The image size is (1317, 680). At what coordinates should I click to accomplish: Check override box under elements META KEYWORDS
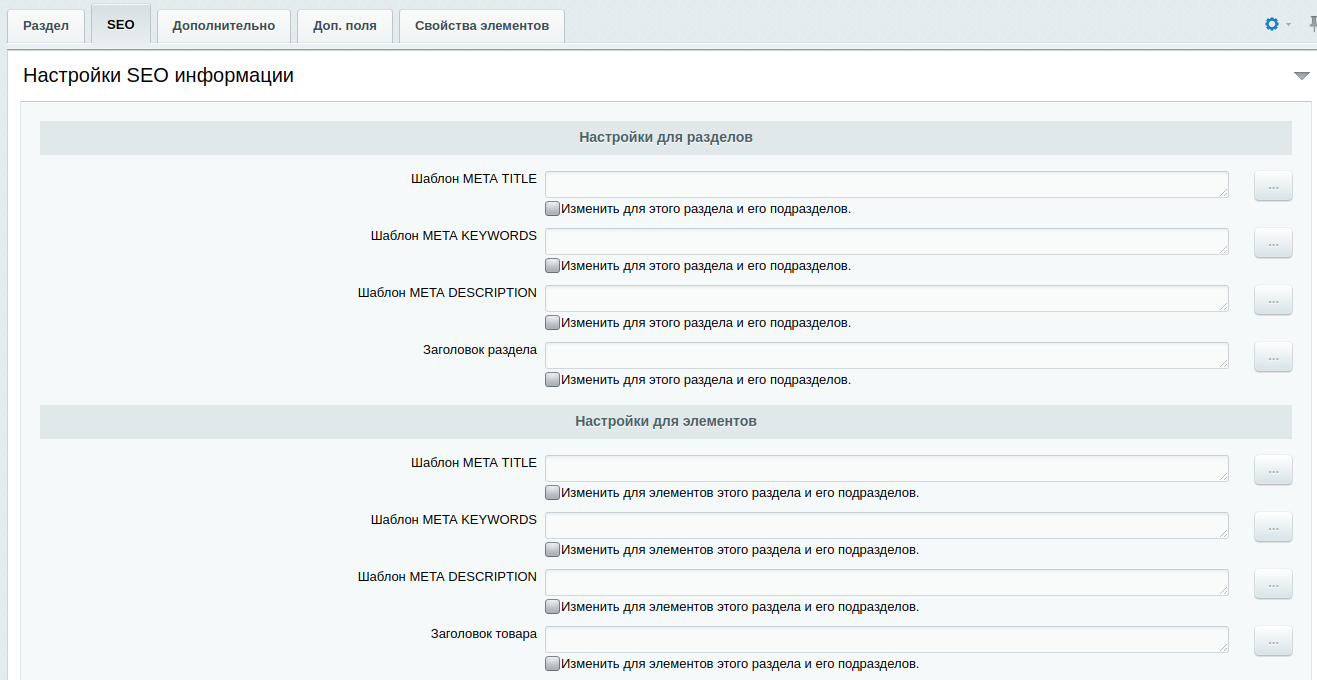(552, 550)
